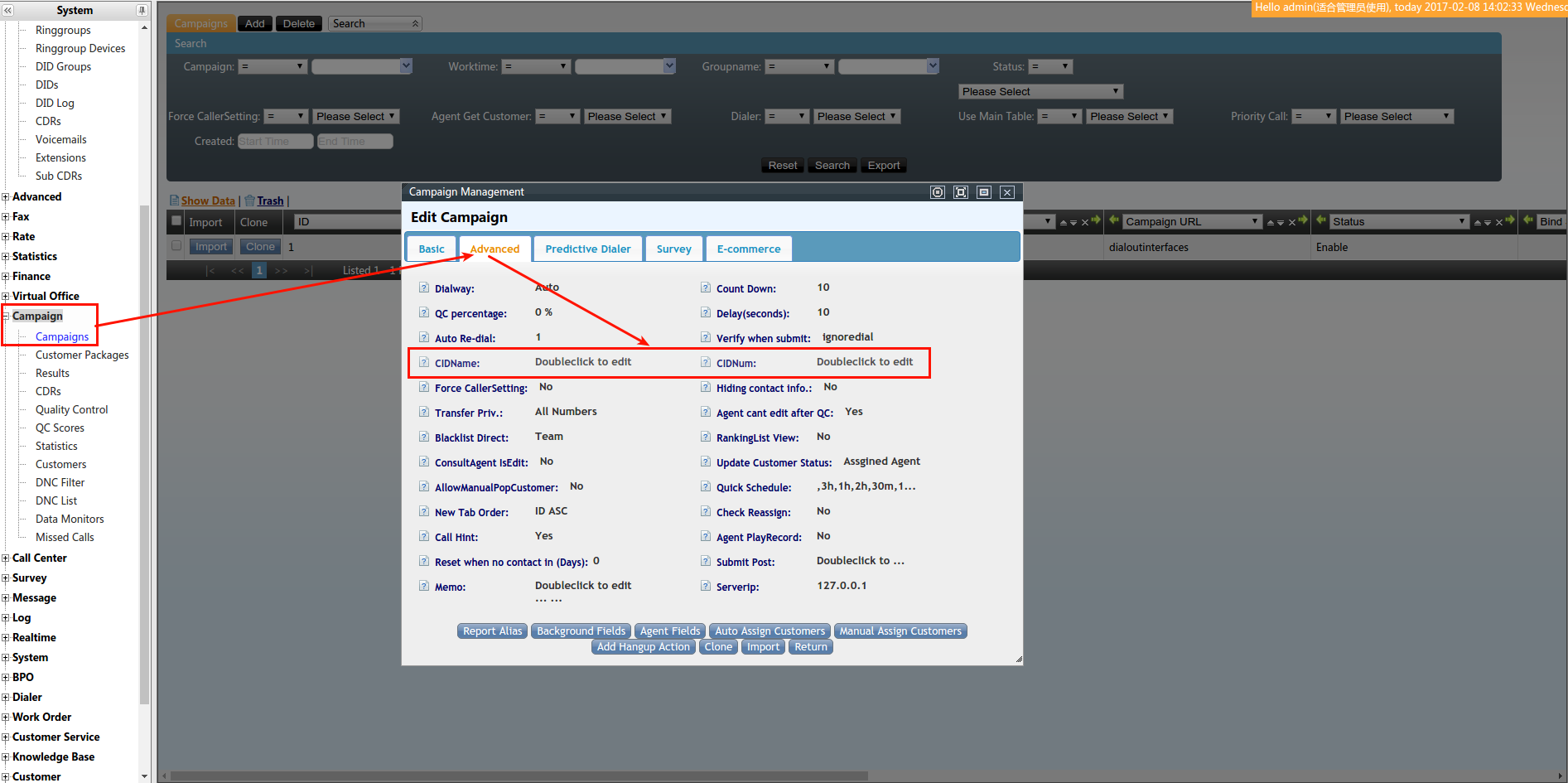Viewport: 1568px width, 783px height.
Task: Open the Show Data link
Action: (x=208, y=201)
